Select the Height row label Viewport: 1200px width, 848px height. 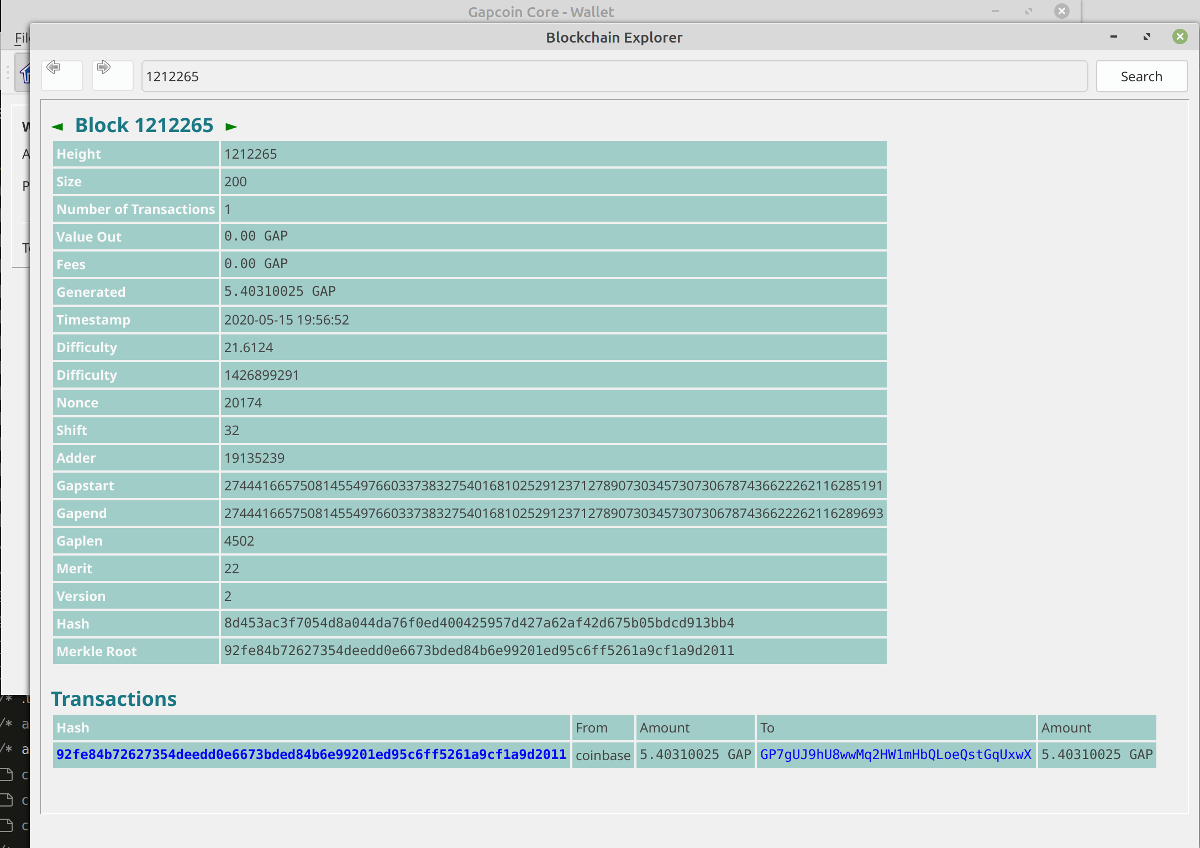[x=79, y=154]
